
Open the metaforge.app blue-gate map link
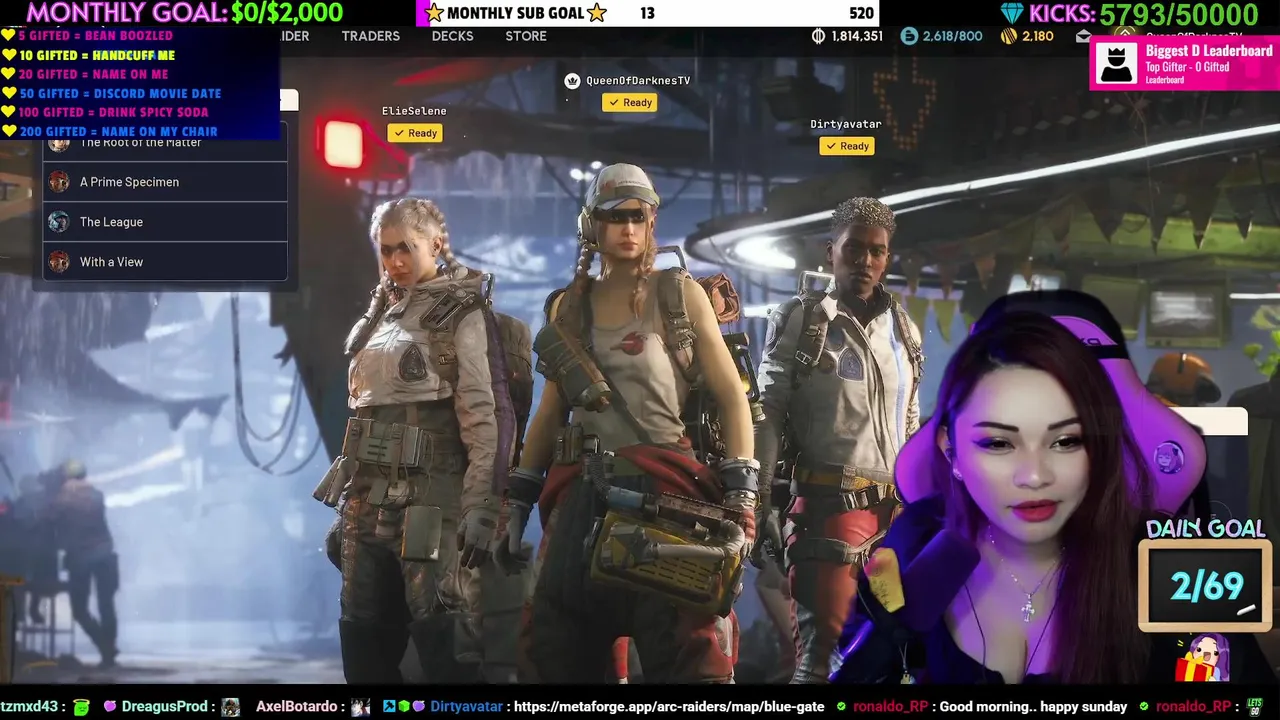[x=669, y=706]
